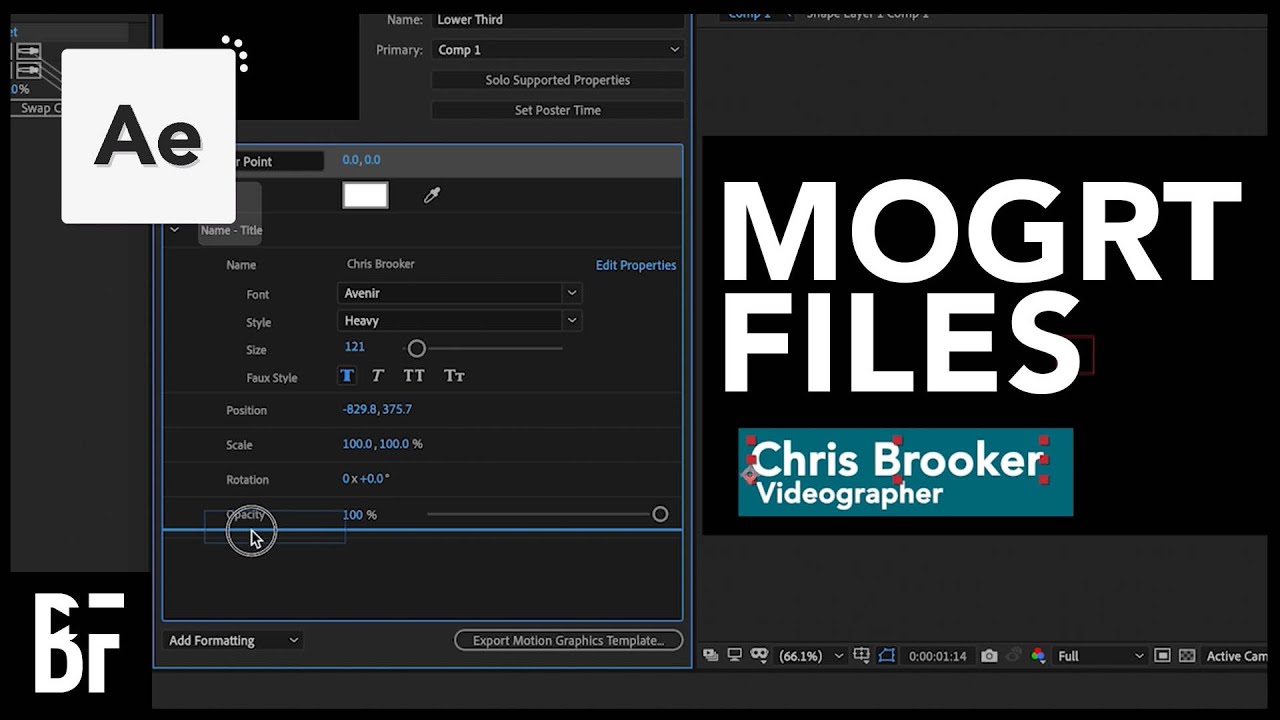The height and width of the screenshot is (720, 1280).
Task: Click the Primary Viewer monitor icon
Action: [x=735, y=656]
